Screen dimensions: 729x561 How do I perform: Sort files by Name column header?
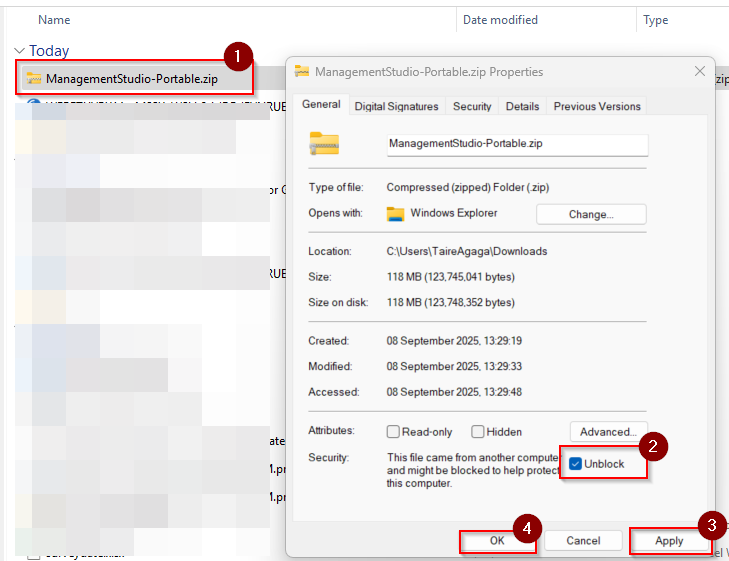pos(54,20)
